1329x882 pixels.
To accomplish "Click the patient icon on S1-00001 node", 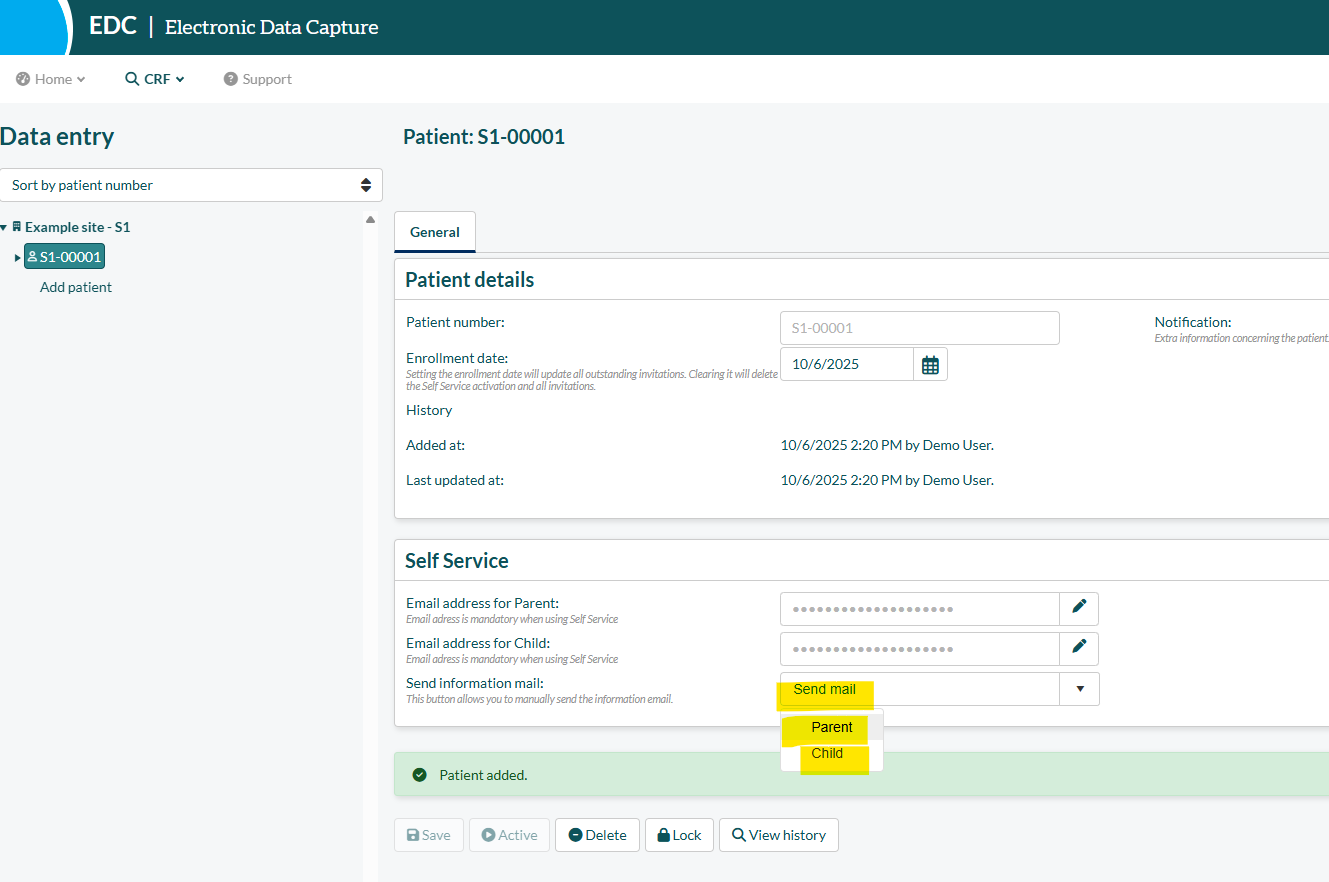I will tap(32, 257).
